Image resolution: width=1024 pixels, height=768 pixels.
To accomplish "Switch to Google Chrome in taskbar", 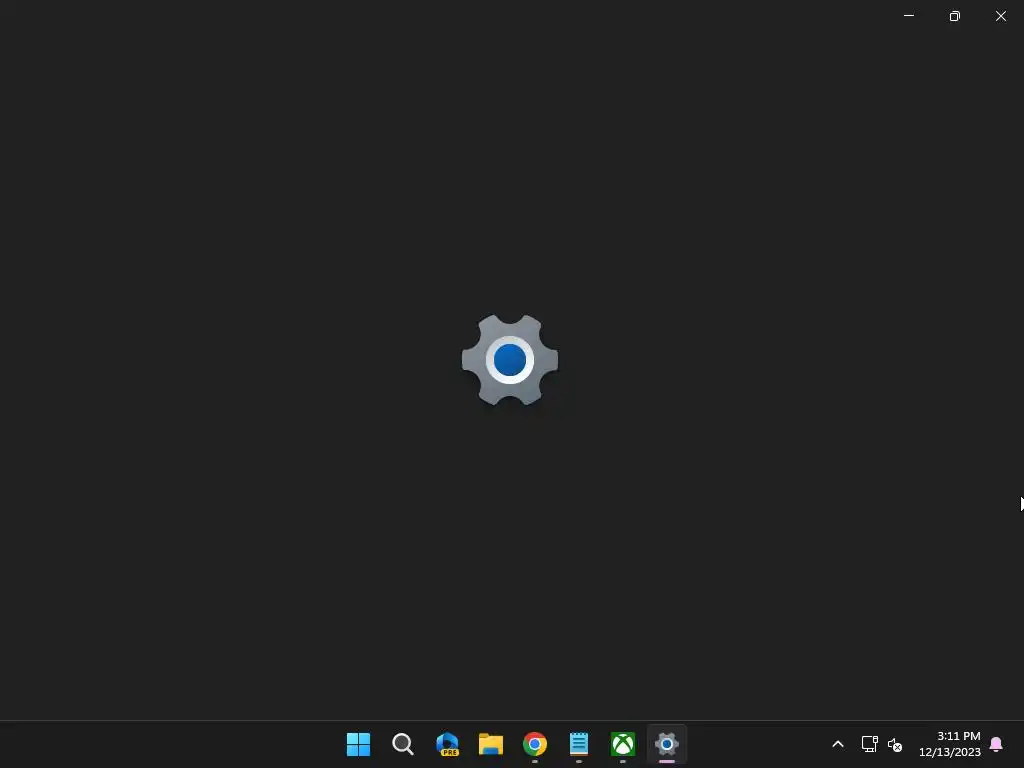I will click(x=535, y=744).
